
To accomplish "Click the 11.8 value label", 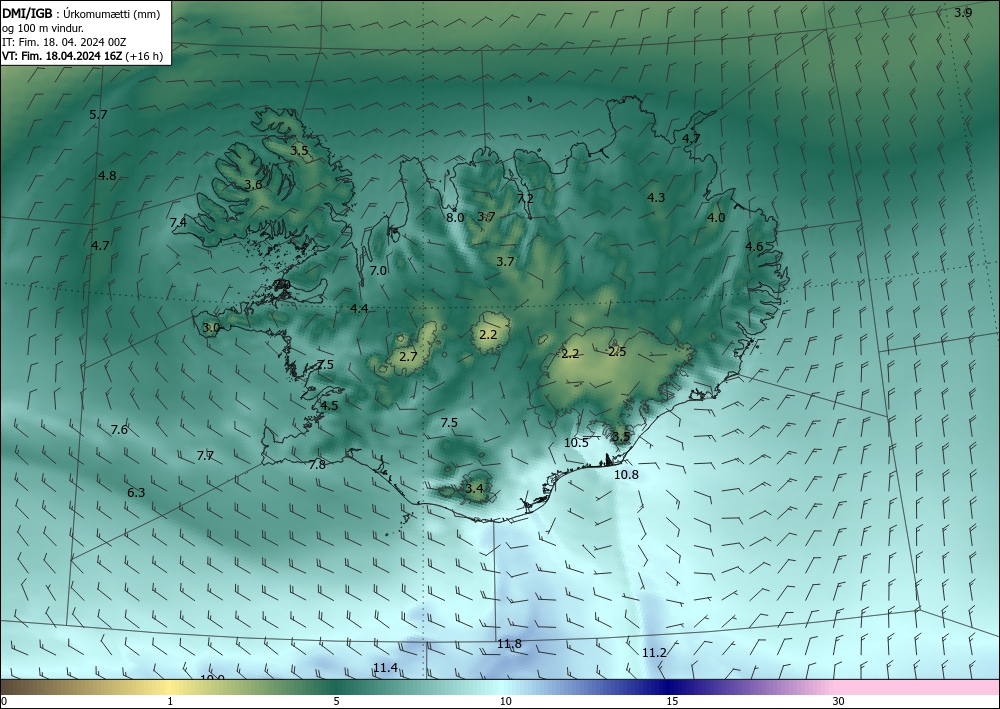I will pyautogui.click(x=509, y=644).
